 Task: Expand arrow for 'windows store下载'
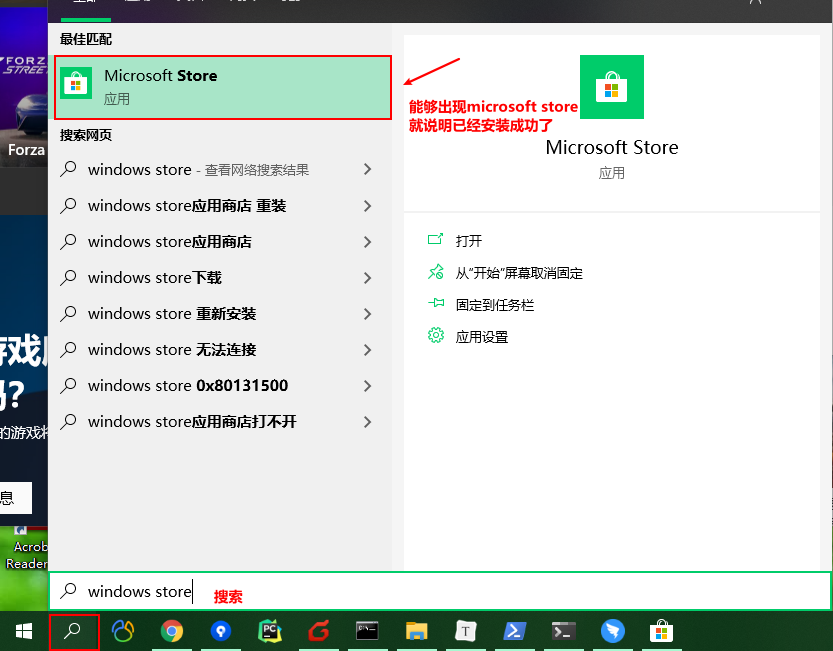[367, 278]
